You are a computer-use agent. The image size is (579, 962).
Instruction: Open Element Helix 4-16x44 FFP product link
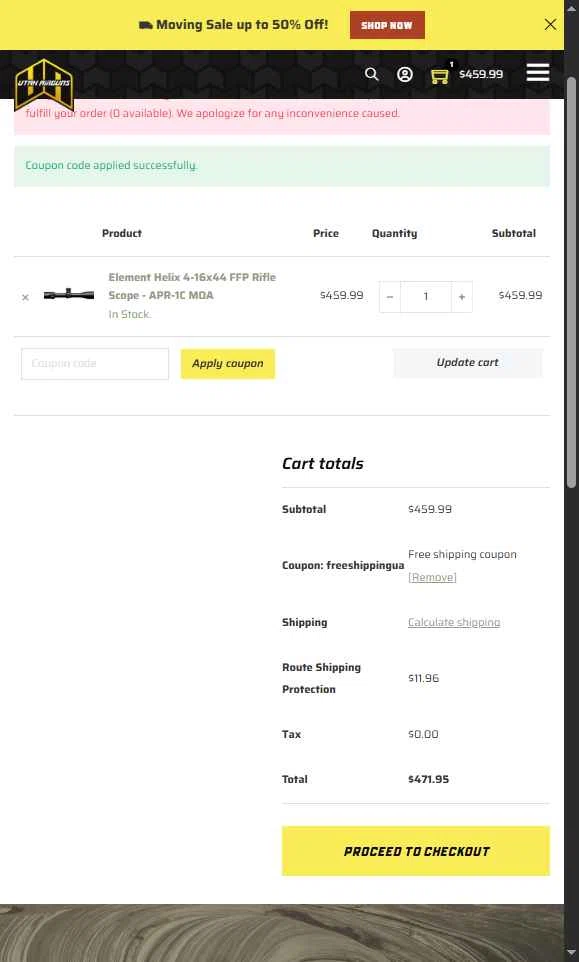(192, 286)
